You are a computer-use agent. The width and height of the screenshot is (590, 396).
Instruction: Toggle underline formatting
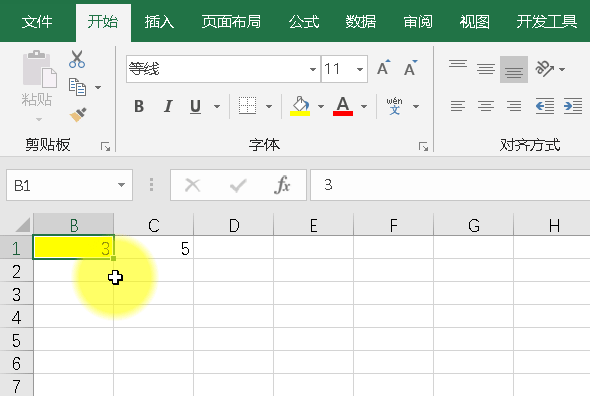click(x=195, y=107)
